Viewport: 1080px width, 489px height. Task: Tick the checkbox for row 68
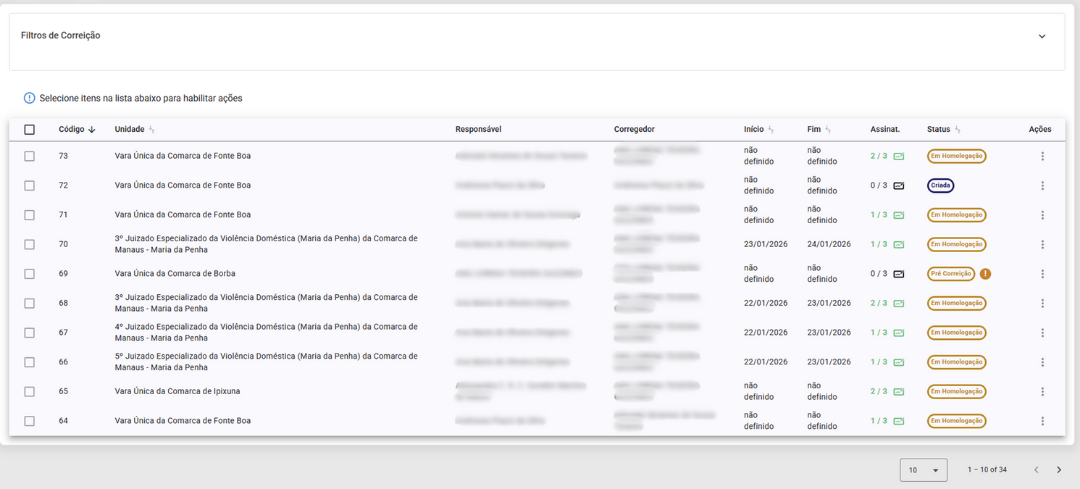(x=29, y=303)
